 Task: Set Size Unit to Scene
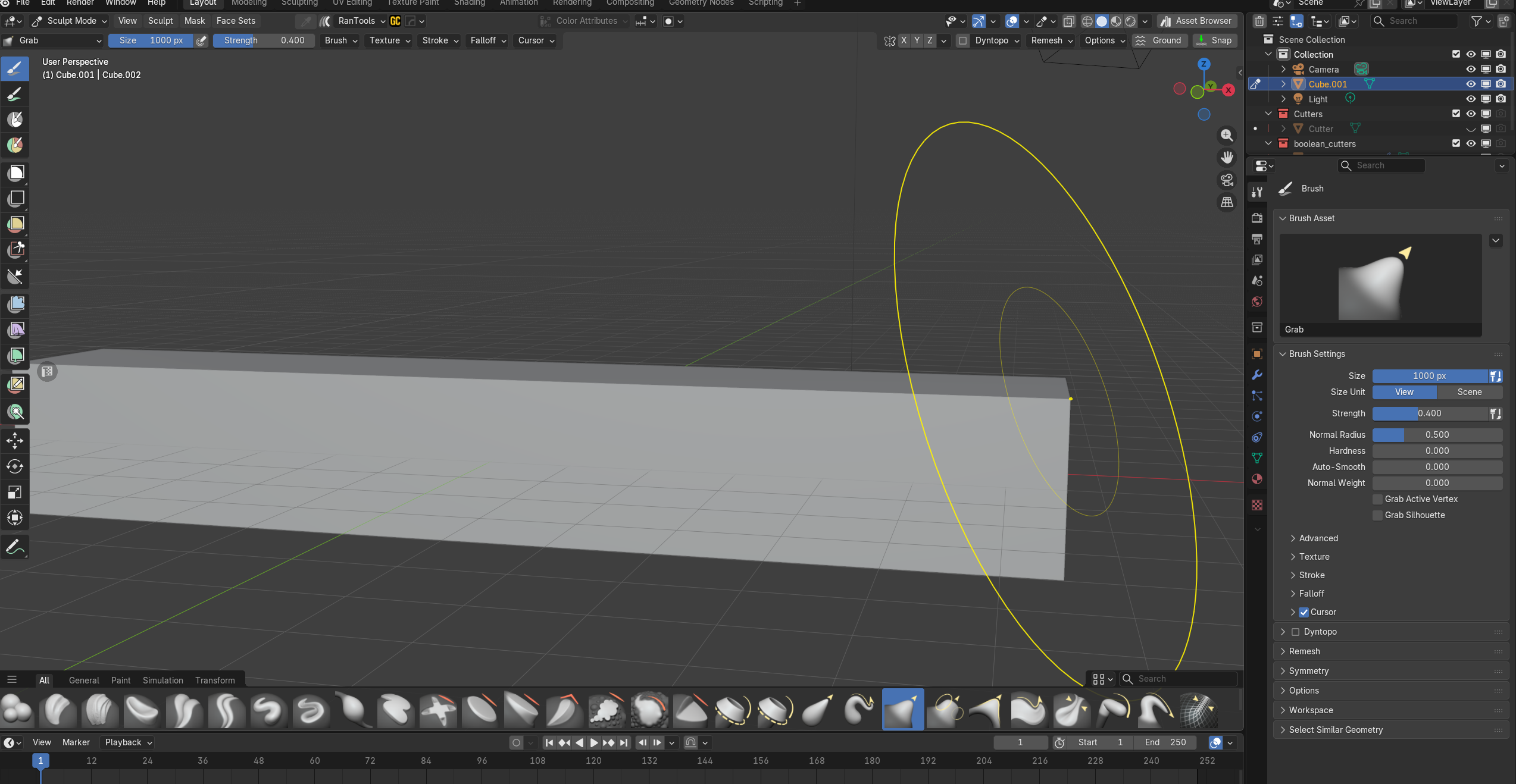point(1470,392)
